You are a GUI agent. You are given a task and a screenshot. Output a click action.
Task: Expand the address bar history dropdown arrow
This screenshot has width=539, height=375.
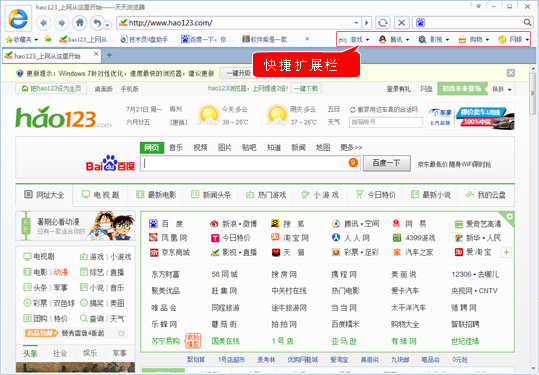tap(356, 23)
